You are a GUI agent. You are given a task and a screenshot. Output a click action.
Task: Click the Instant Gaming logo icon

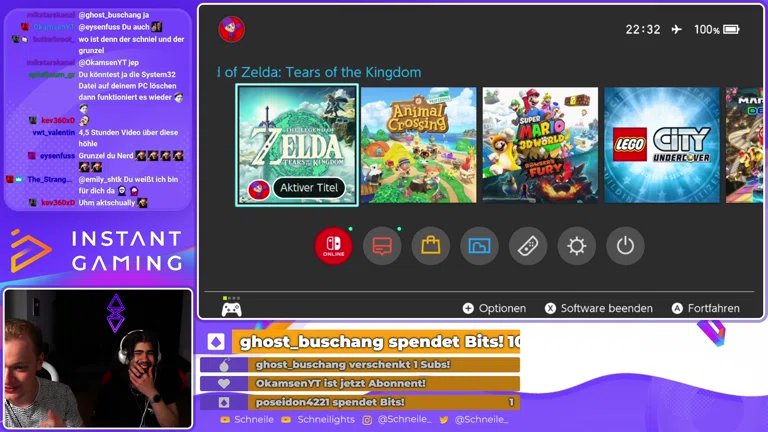pyautogui.click(x=30, y=251)
